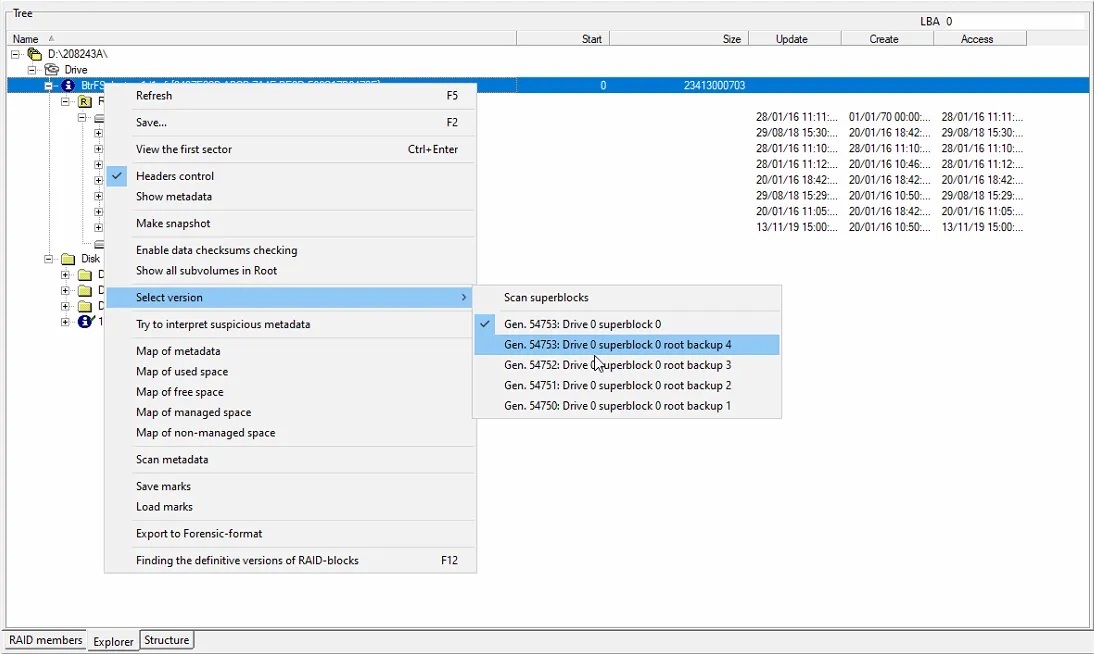Choose Gen. 54752 superblock 0 root backup 3
This screenshot has height=654, width=1094.
[x=617, y=365]
